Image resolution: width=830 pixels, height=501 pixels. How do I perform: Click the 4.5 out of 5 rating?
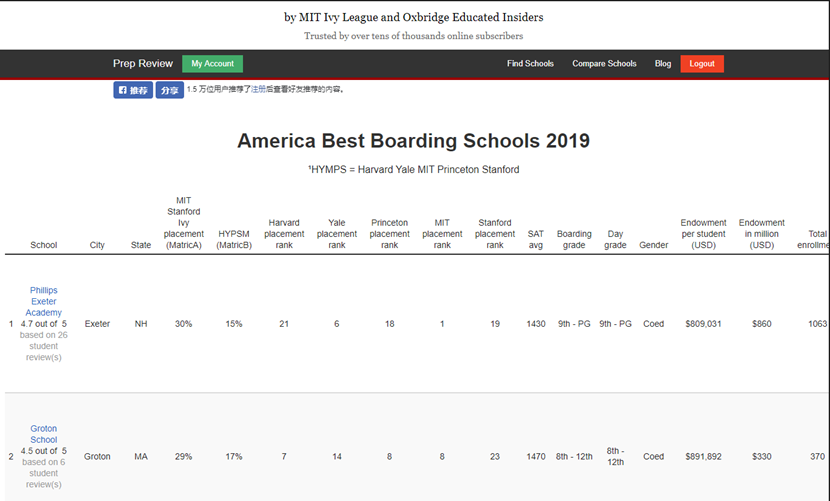point(43,451)
